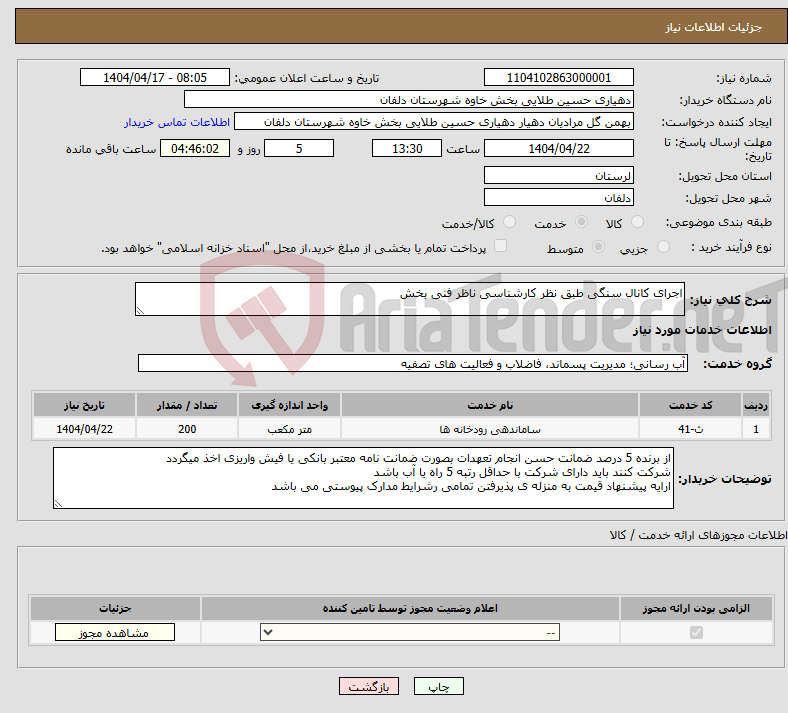The height and width of the screenshot is (713, 788).
Task: Click the delivery city field دلفان
Action: tap(558, 197)
